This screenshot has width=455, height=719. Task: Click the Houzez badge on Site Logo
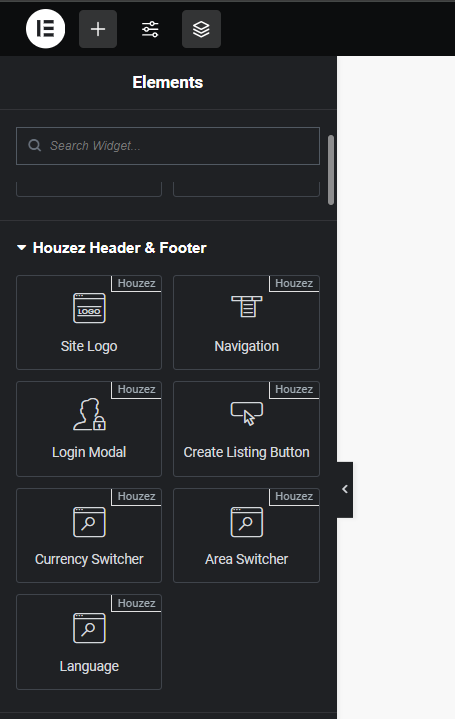(136, 283)
